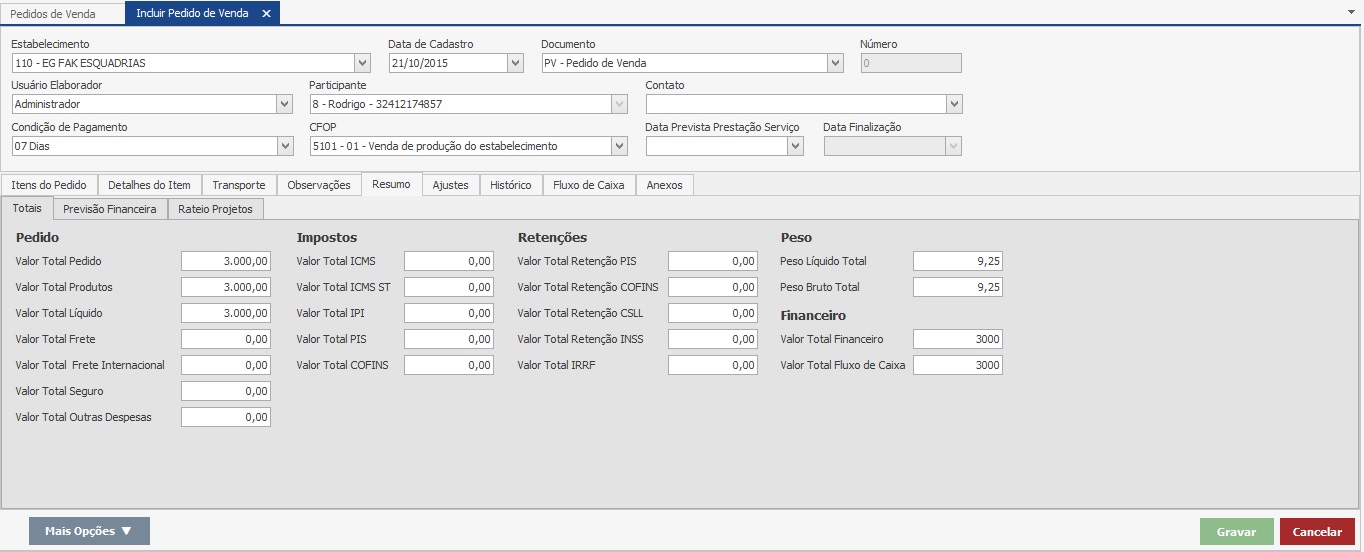Image resolution: width=1364 pixels, height=552 pixels.
Task: Select the Valor Total Outras Despesas field
Action: pyautogui.click(x=226, y=417)
